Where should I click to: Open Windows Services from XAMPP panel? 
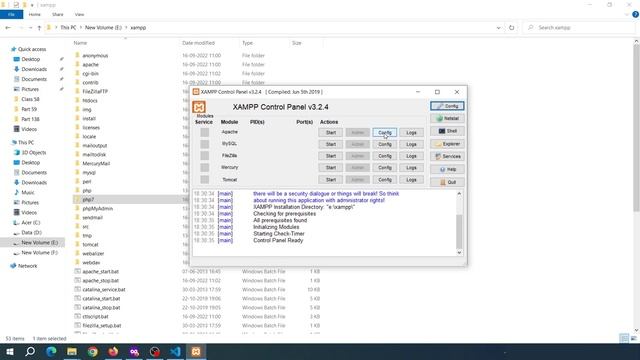point(447,156)
